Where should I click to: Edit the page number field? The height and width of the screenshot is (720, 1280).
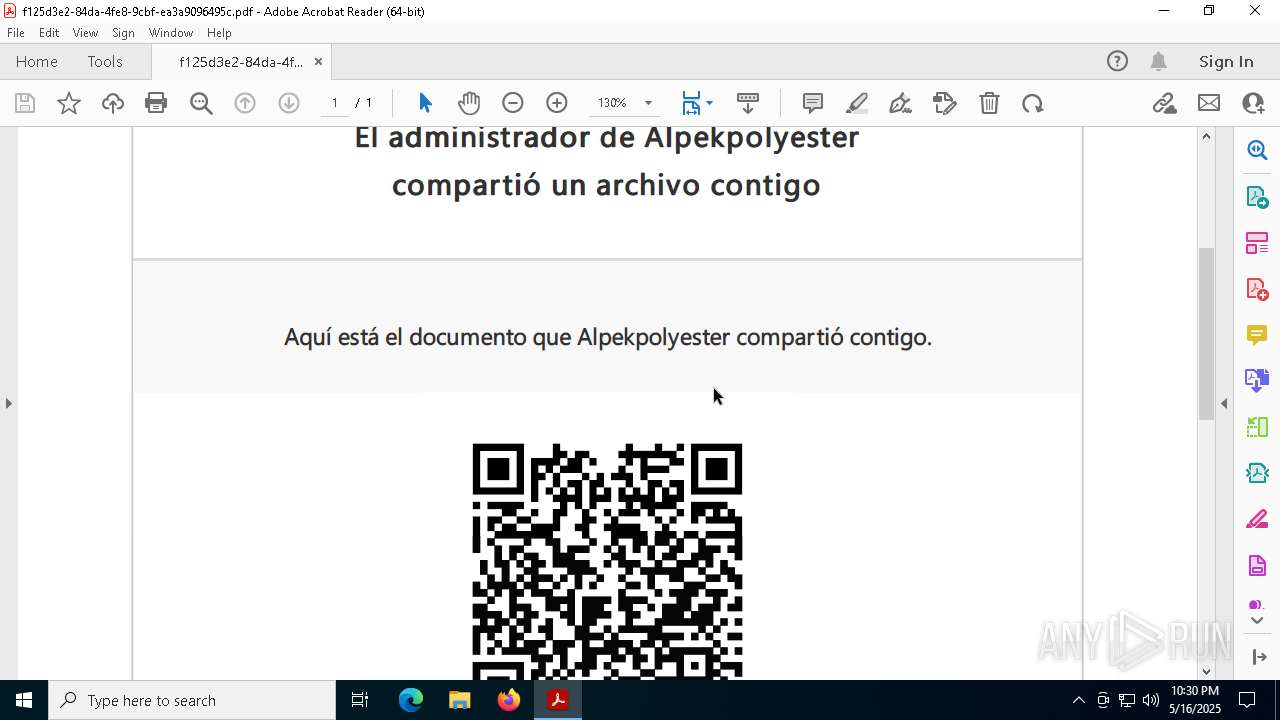tap(334, 103)
